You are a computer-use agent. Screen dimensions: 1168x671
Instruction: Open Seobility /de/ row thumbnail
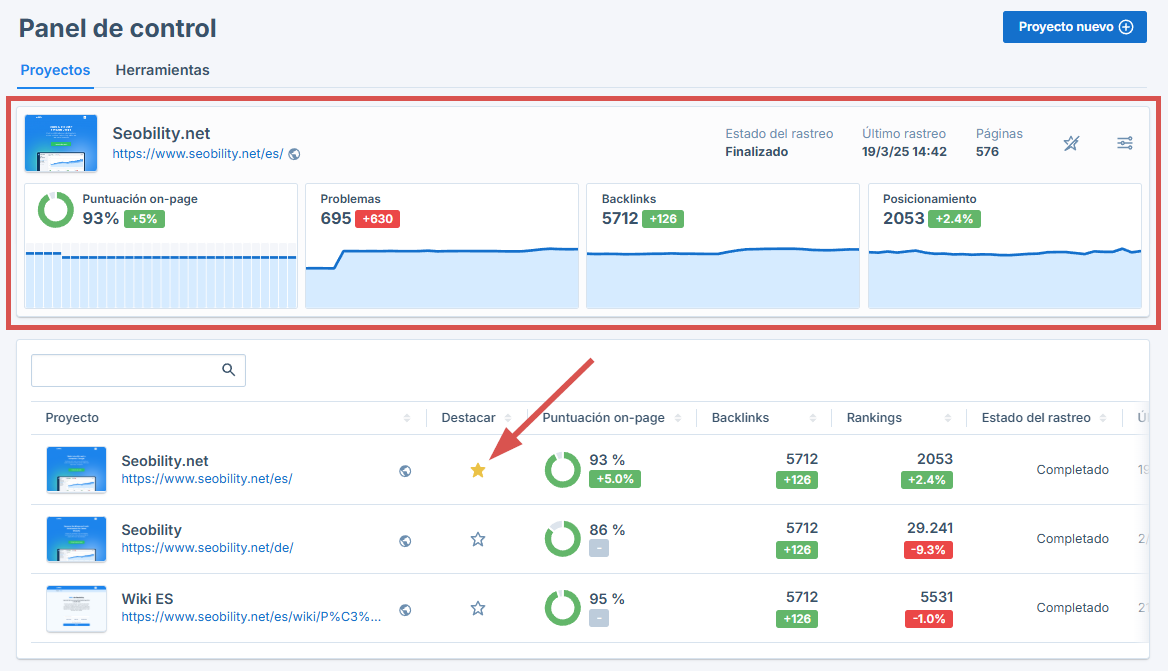(x=76, y=539)
